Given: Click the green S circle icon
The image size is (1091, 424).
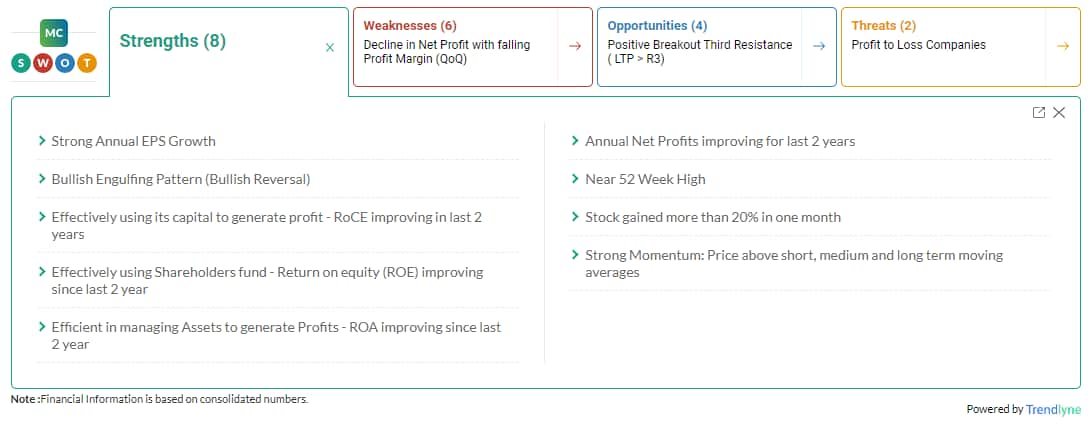Looking at the screenshot, I should tap(21, 64).
